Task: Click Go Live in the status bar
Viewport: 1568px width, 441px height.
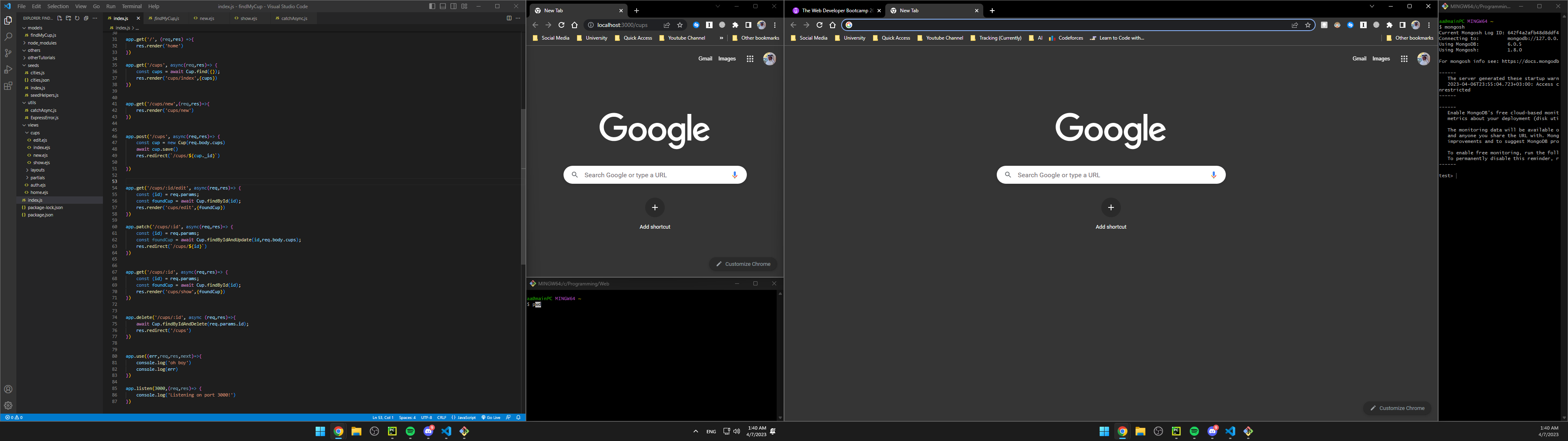Action: 490,417
